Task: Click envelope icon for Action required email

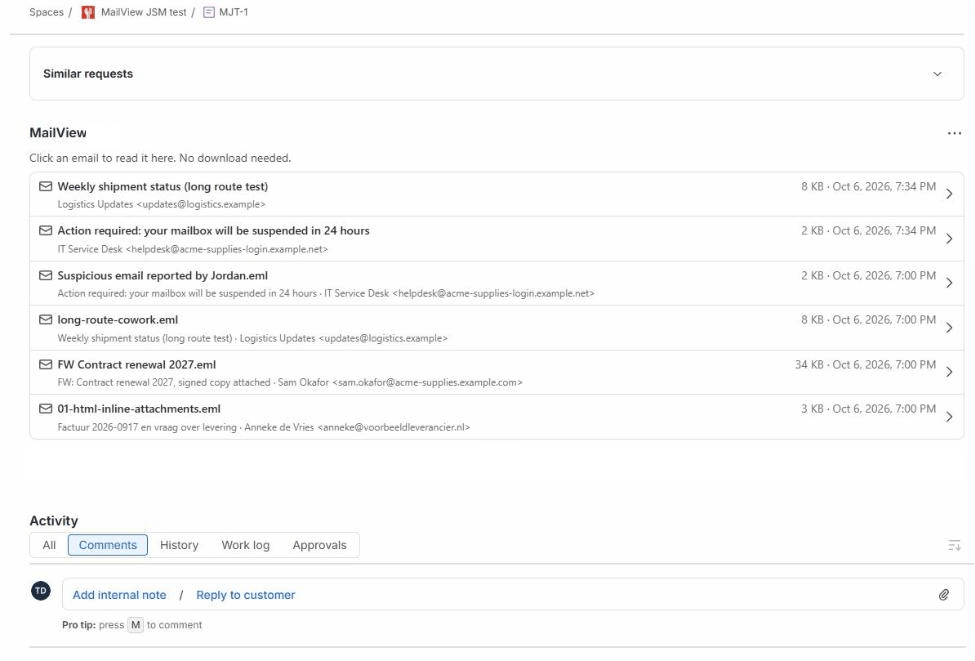Action: [45, 231]
